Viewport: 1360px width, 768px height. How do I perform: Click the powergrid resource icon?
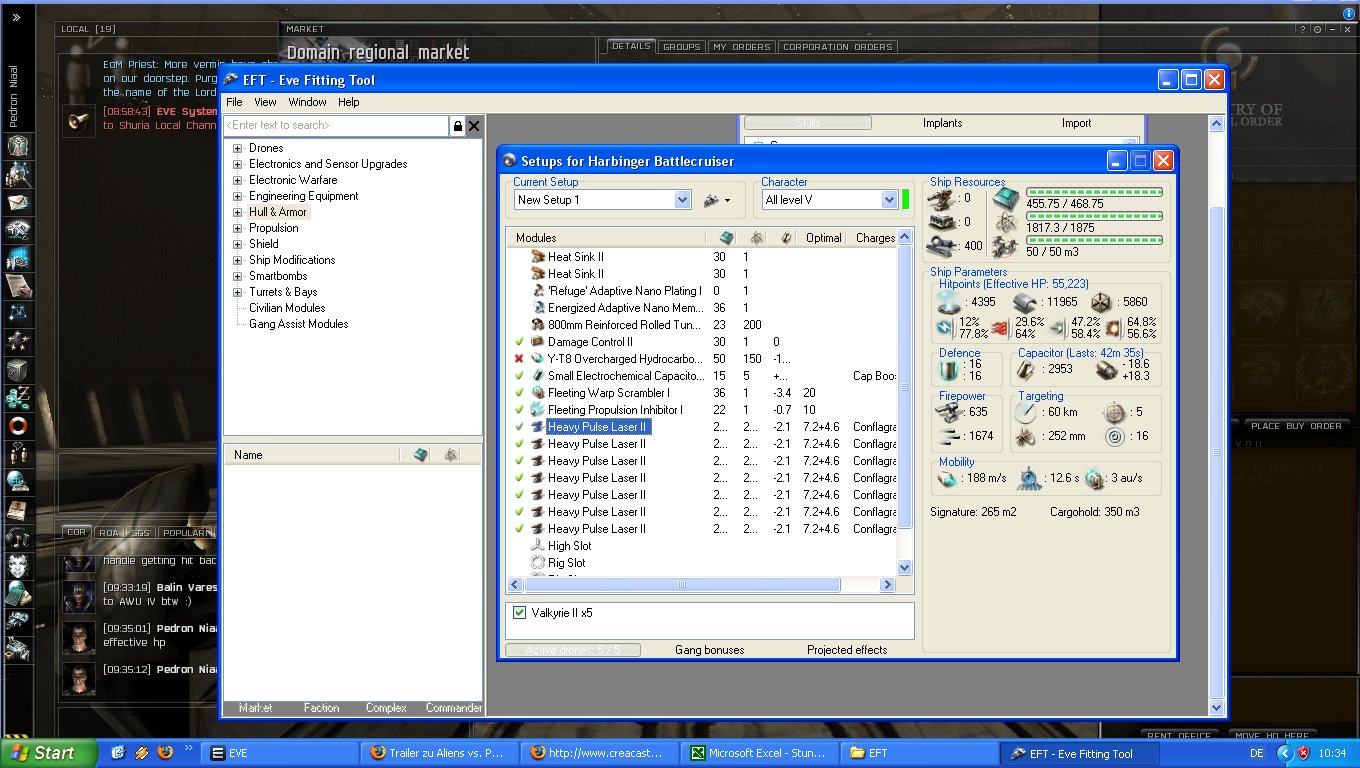[1007, 222]
